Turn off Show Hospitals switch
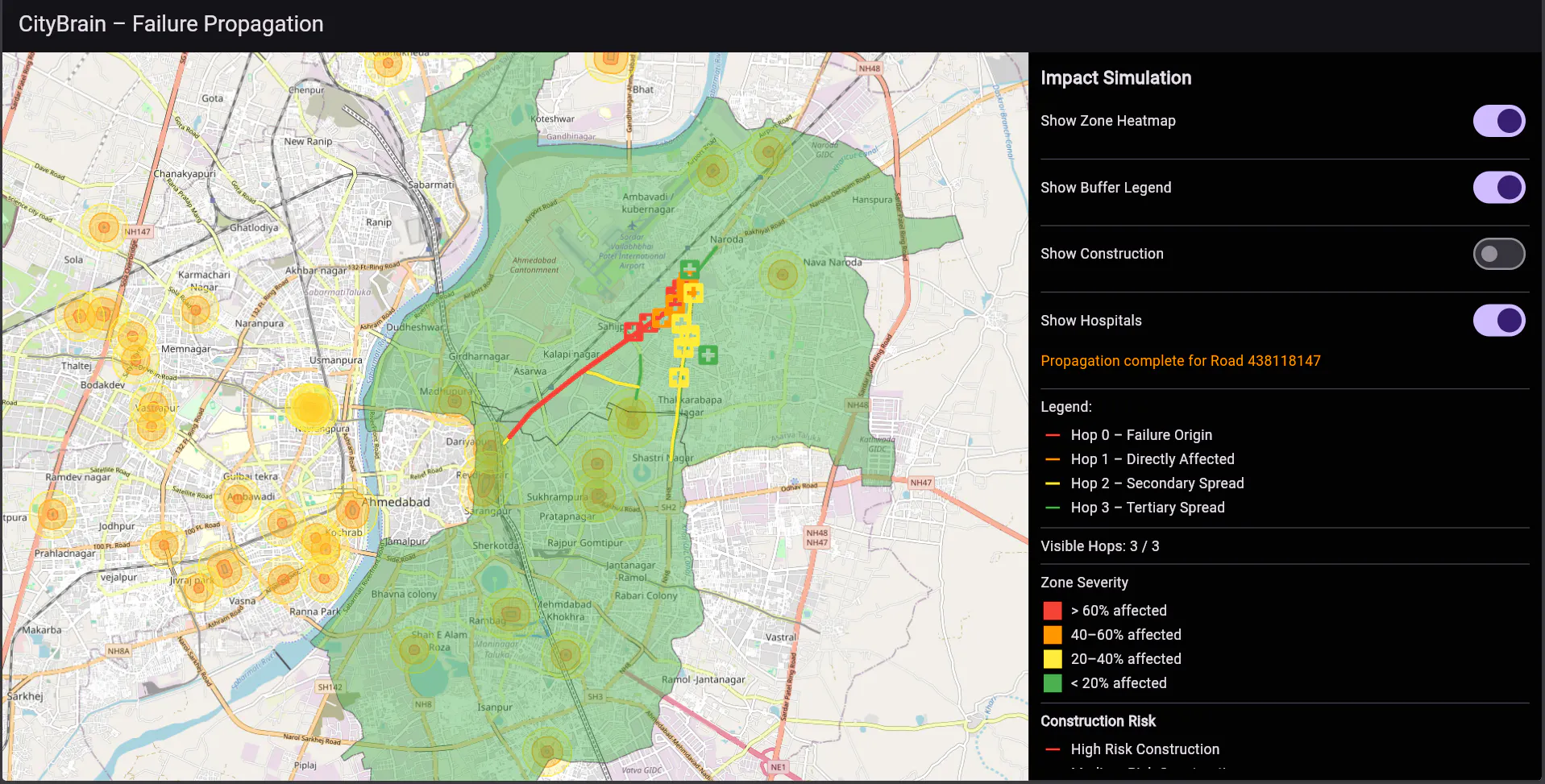The image size is (1545, 784). (1499, 321)
